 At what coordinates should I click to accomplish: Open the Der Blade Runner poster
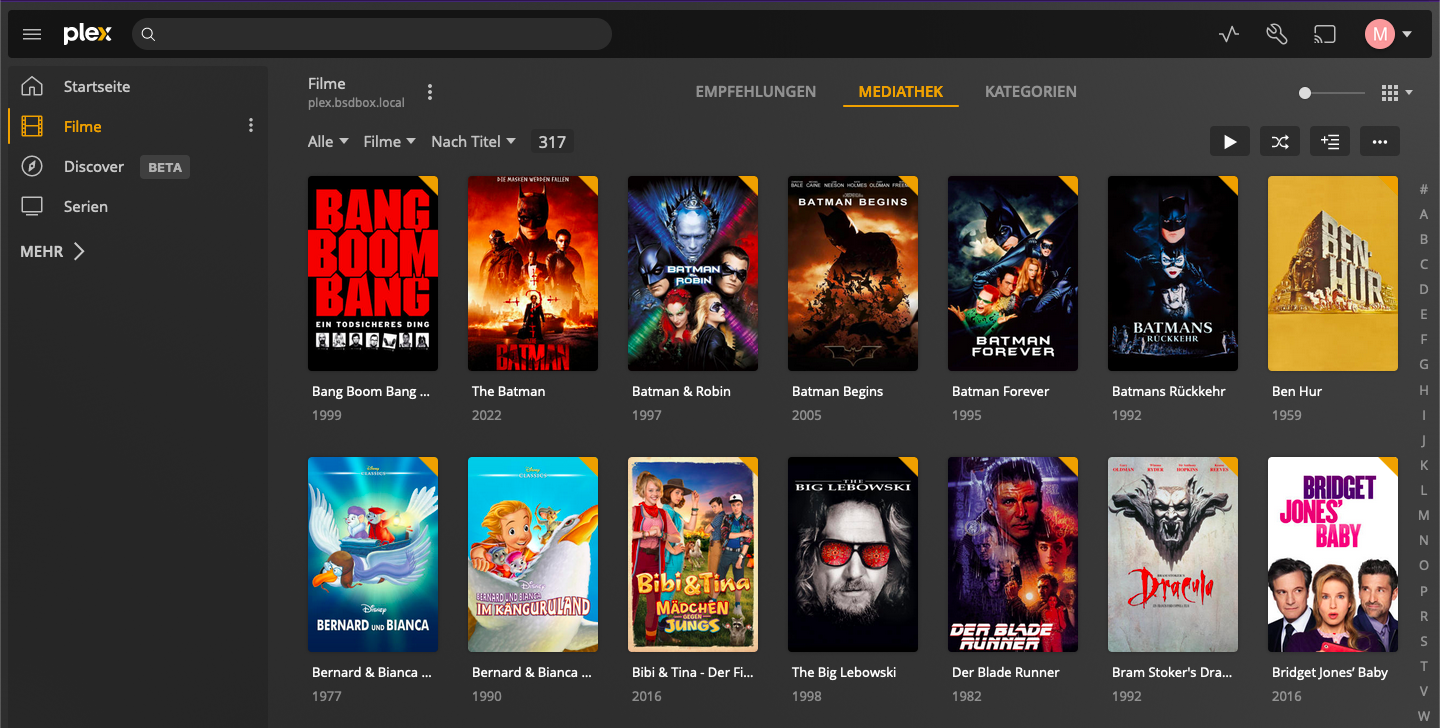coord(1013,554)
